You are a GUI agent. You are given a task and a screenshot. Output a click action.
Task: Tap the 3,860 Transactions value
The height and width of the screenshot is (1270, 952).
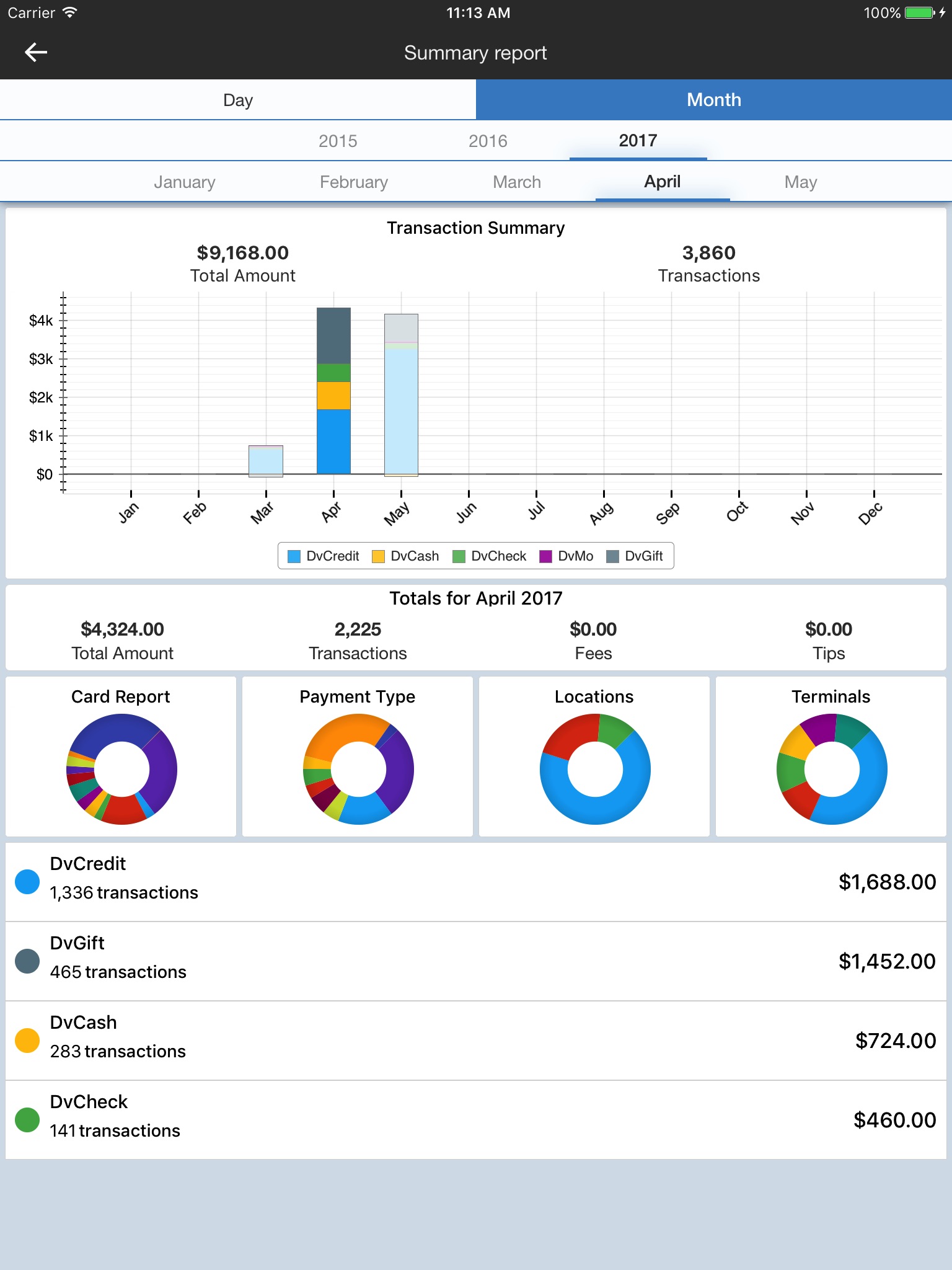(708, 253)
